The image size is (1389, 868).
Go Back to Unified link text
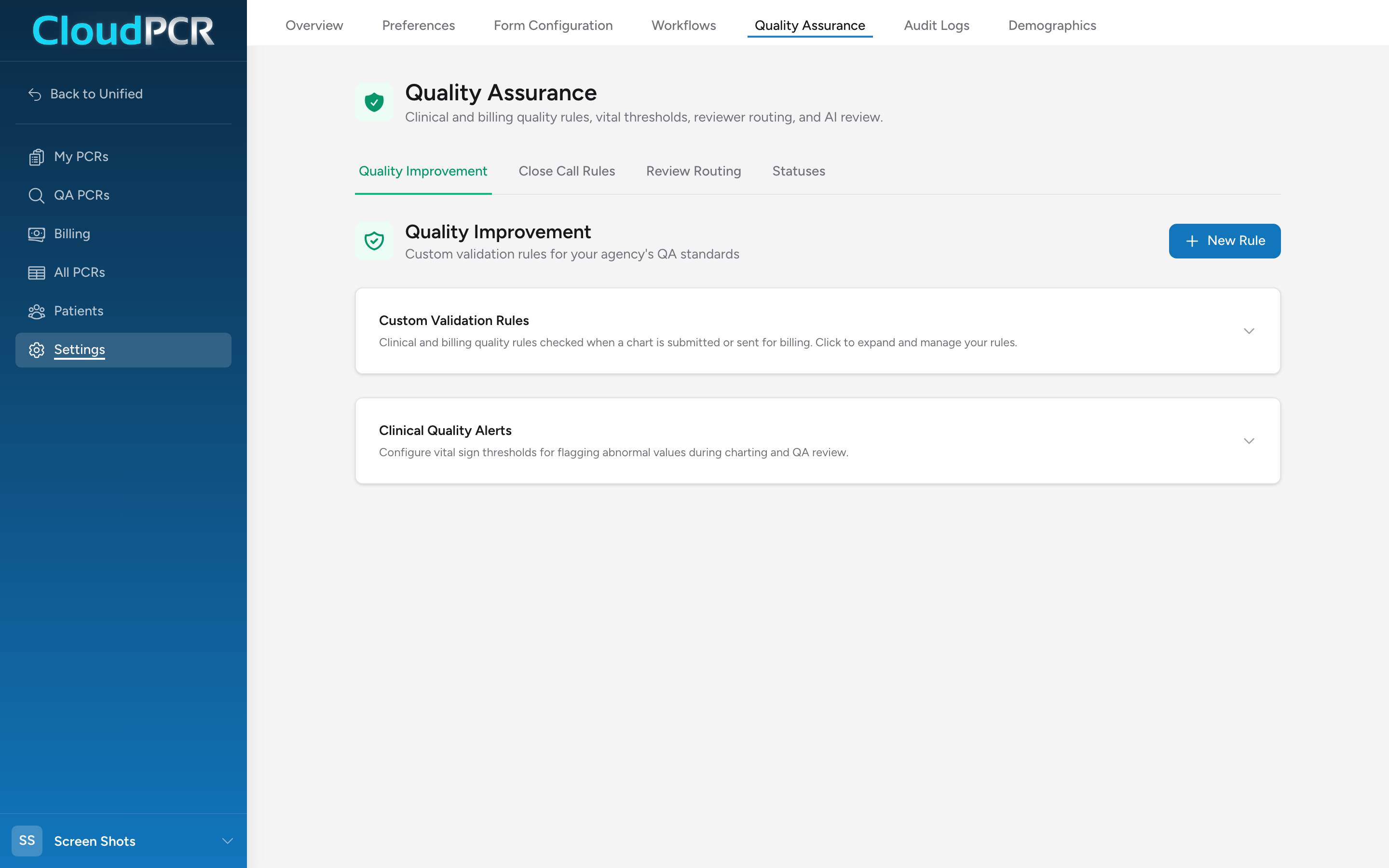click(x=96, y=94)
